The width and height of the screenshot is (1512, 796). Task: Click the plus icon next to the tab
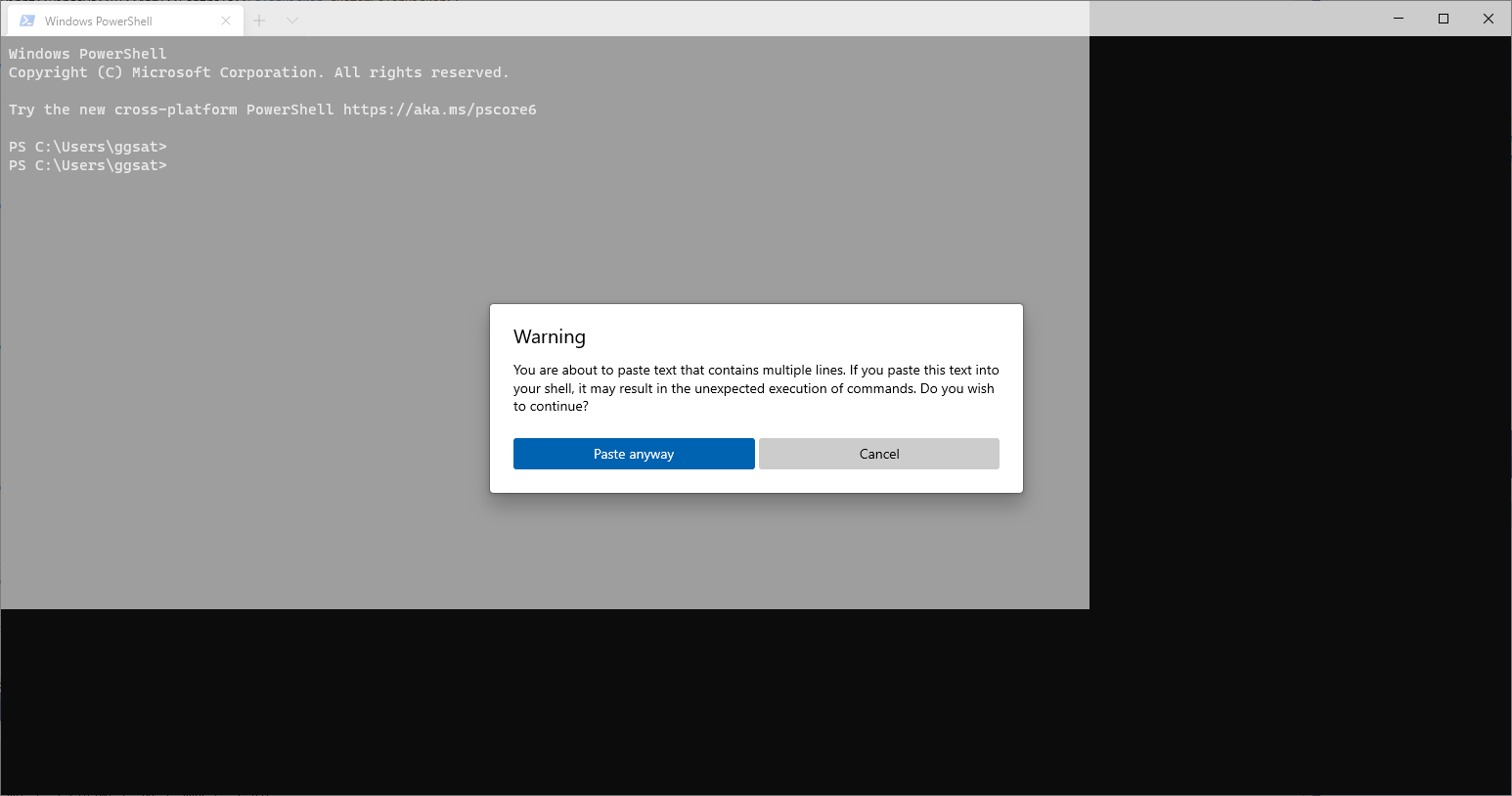[258, 20]
